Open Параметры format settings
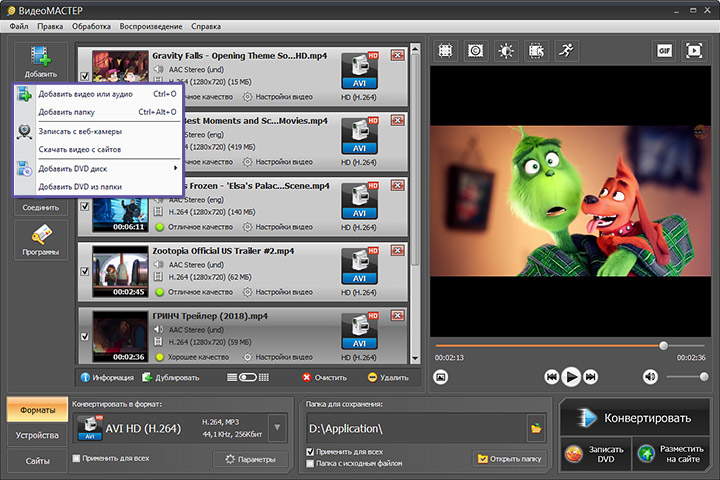720x480 pixels. (251, 459)
